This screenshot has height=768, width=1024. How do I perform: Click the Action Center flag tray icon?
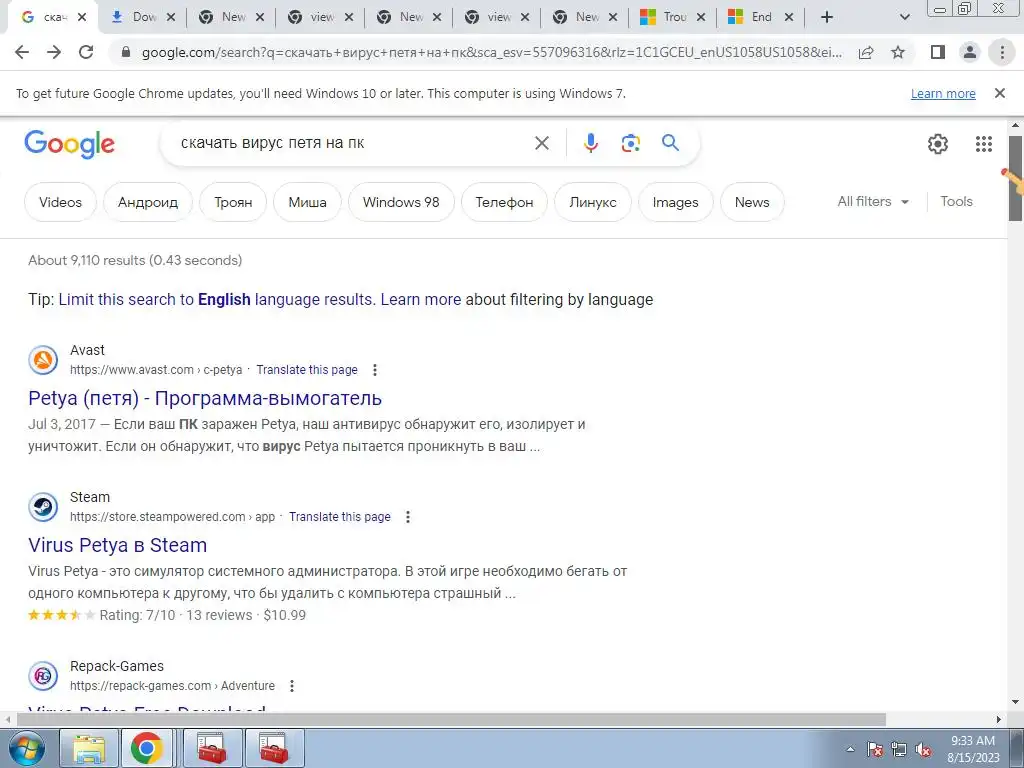click(874, 750)
